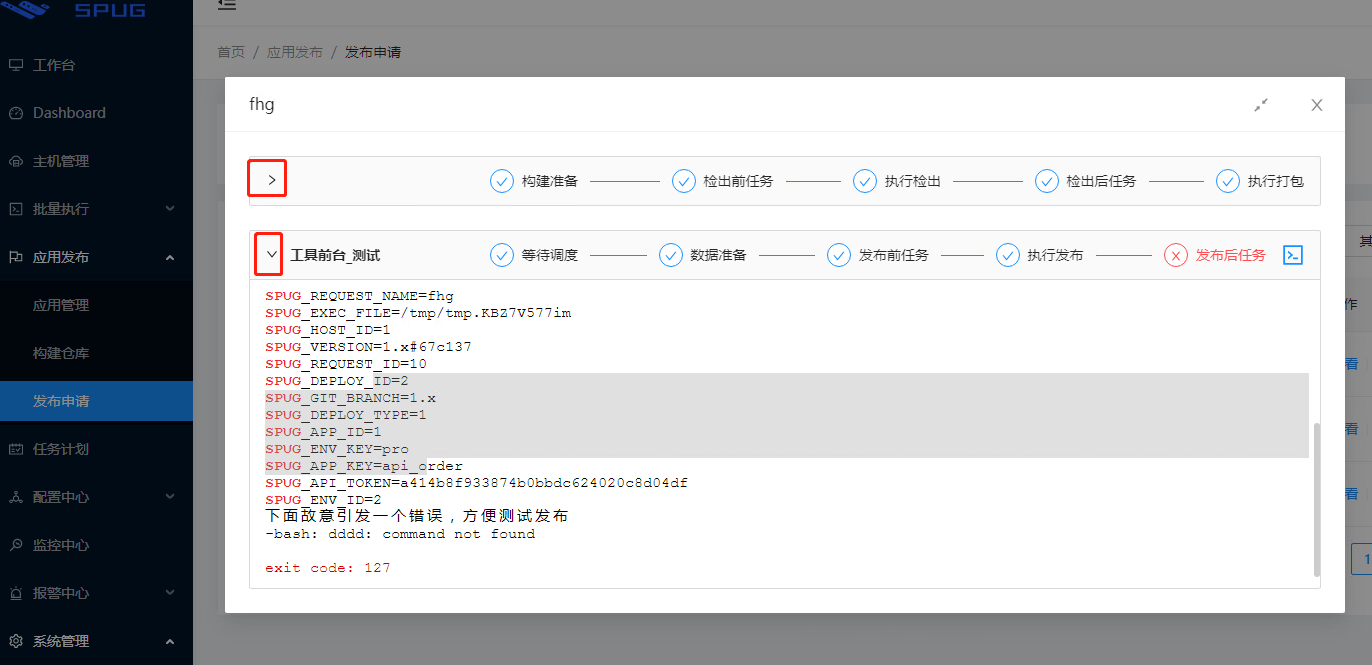This screenshot has width=1372, height=665.
Task: Click the fhg dialog title
Action: [x=261, y=104]
